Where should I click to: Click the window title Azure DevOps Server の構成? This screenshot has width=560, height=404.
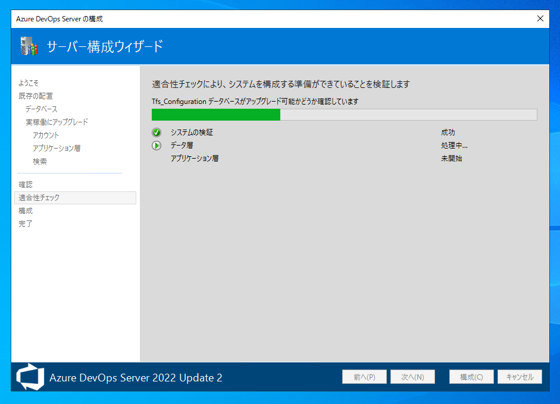59,19
